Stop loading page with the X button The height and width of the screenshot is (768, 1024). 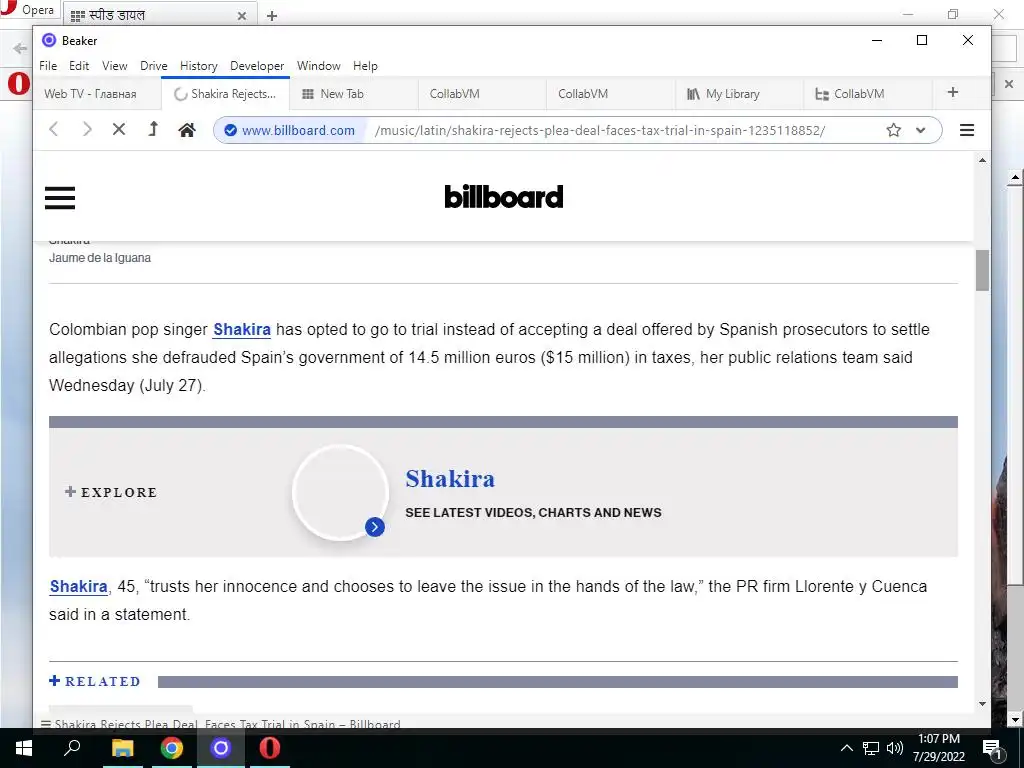[x=119, y=129]
